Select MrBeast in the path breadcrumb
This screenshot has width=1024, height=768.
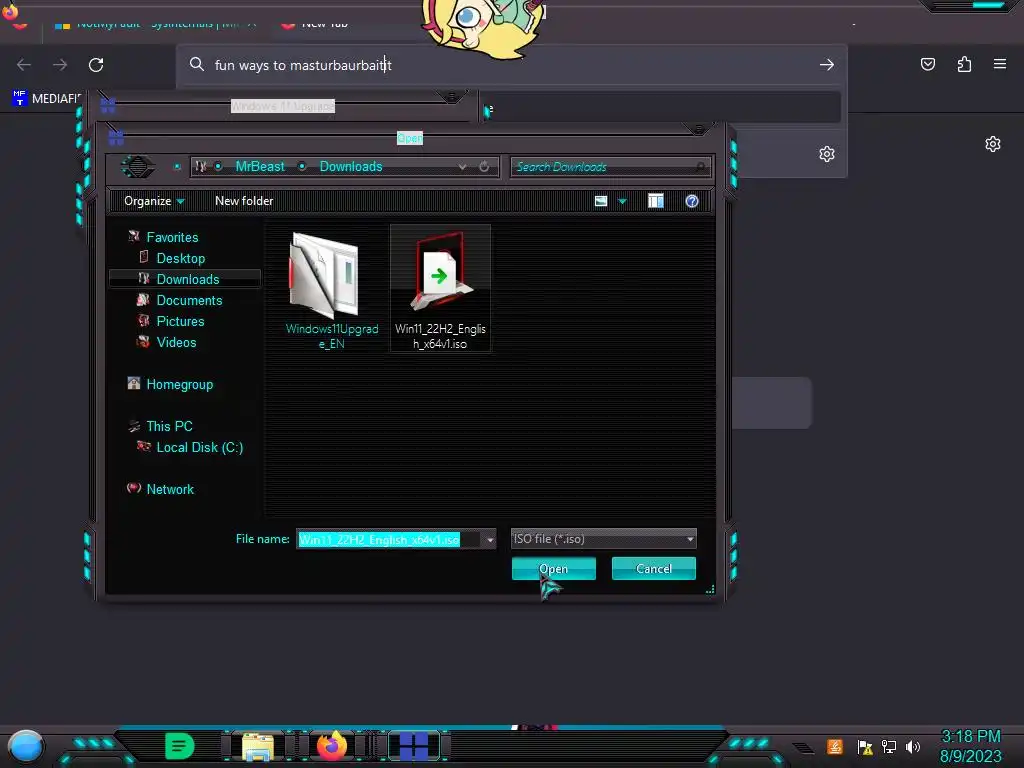point(260,167)
